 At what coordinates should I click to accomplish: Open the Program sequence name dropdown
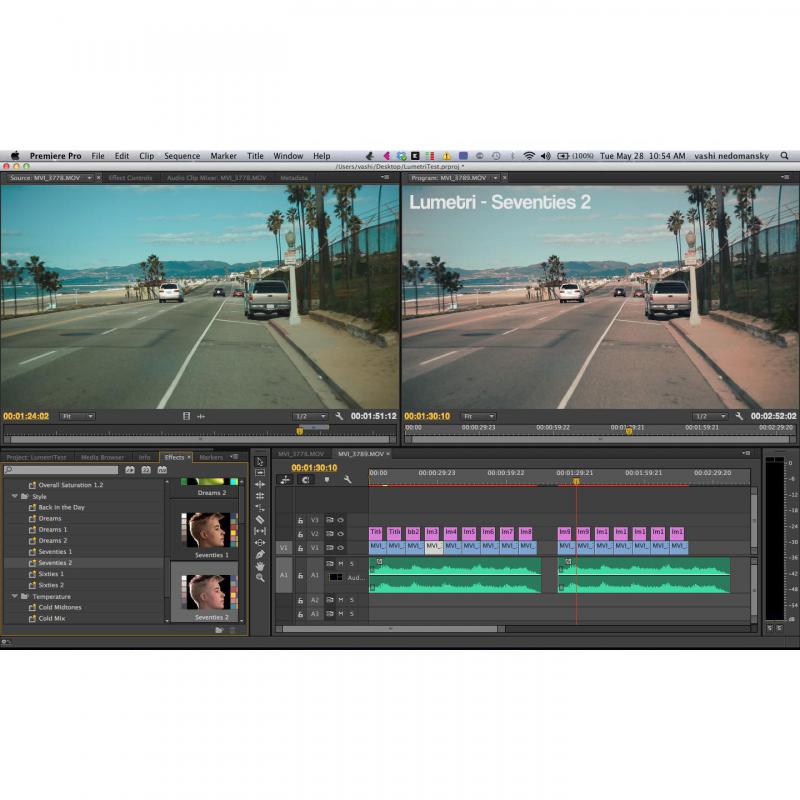click(495, 178)
